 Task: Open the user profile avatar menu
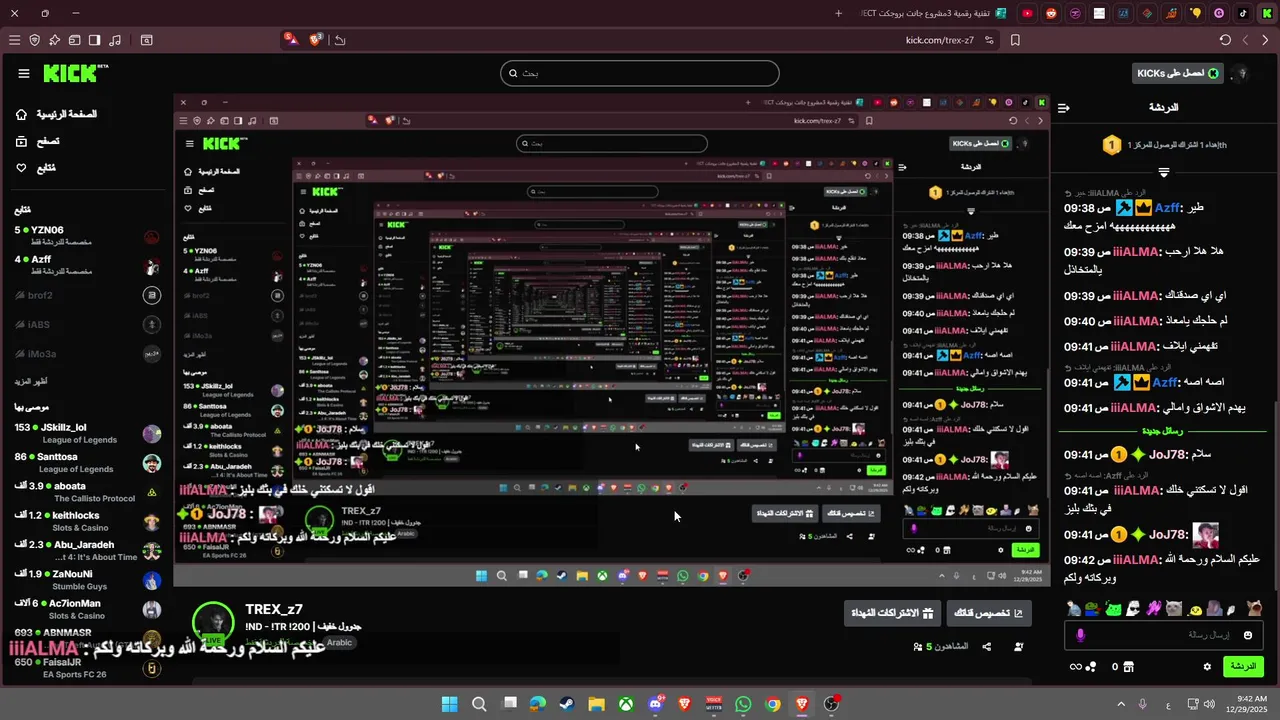coord(1242,73)
